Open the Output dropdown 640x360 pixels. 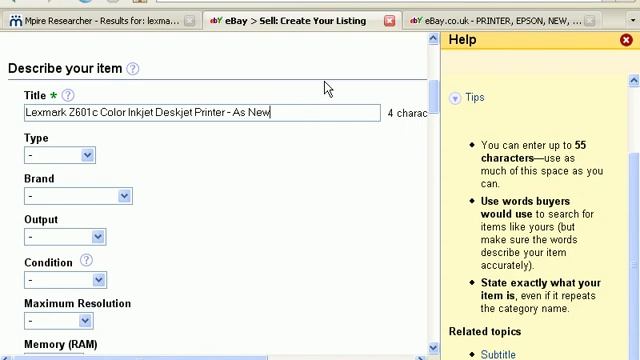[65, 237]
